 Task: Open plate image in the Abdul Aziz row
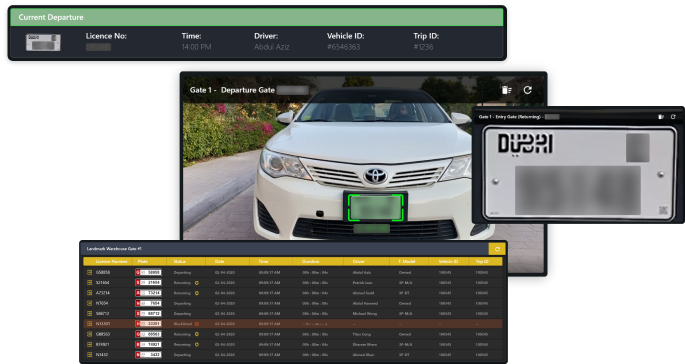click(x=148, y=272)
